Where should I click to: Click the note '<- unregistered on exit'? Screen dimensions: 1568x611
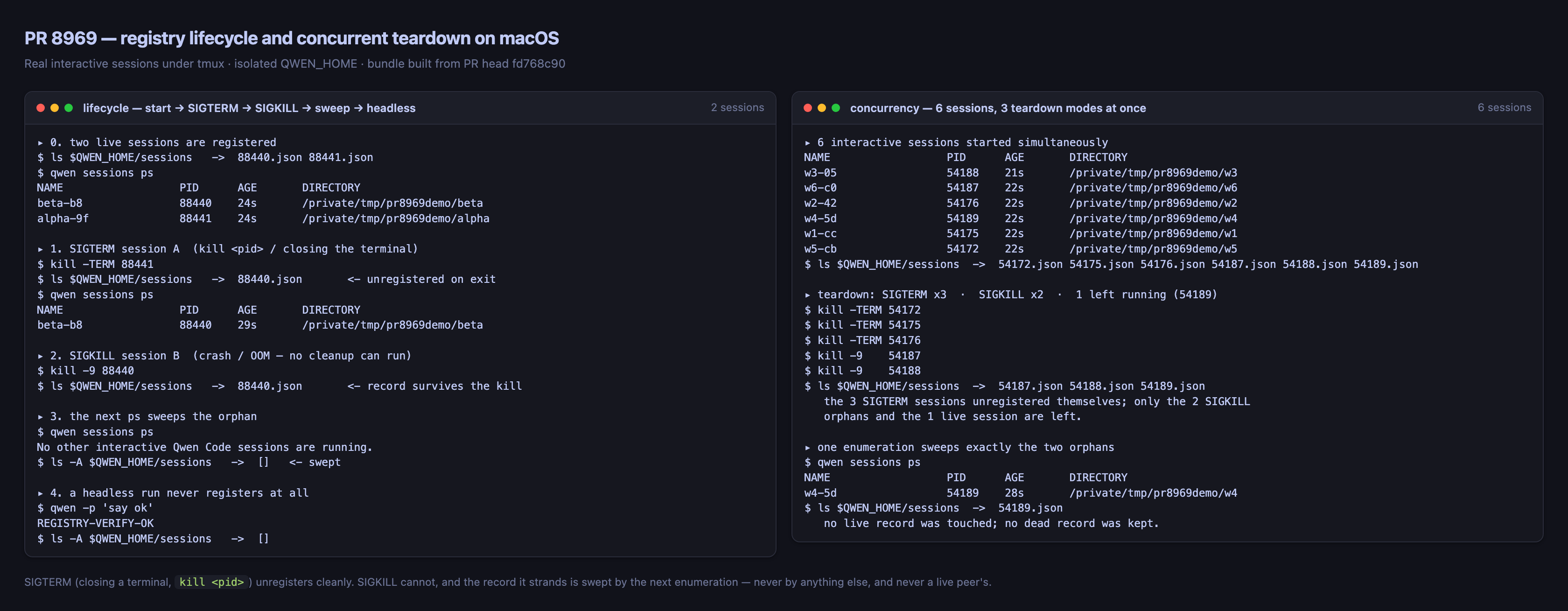point(421,279)
